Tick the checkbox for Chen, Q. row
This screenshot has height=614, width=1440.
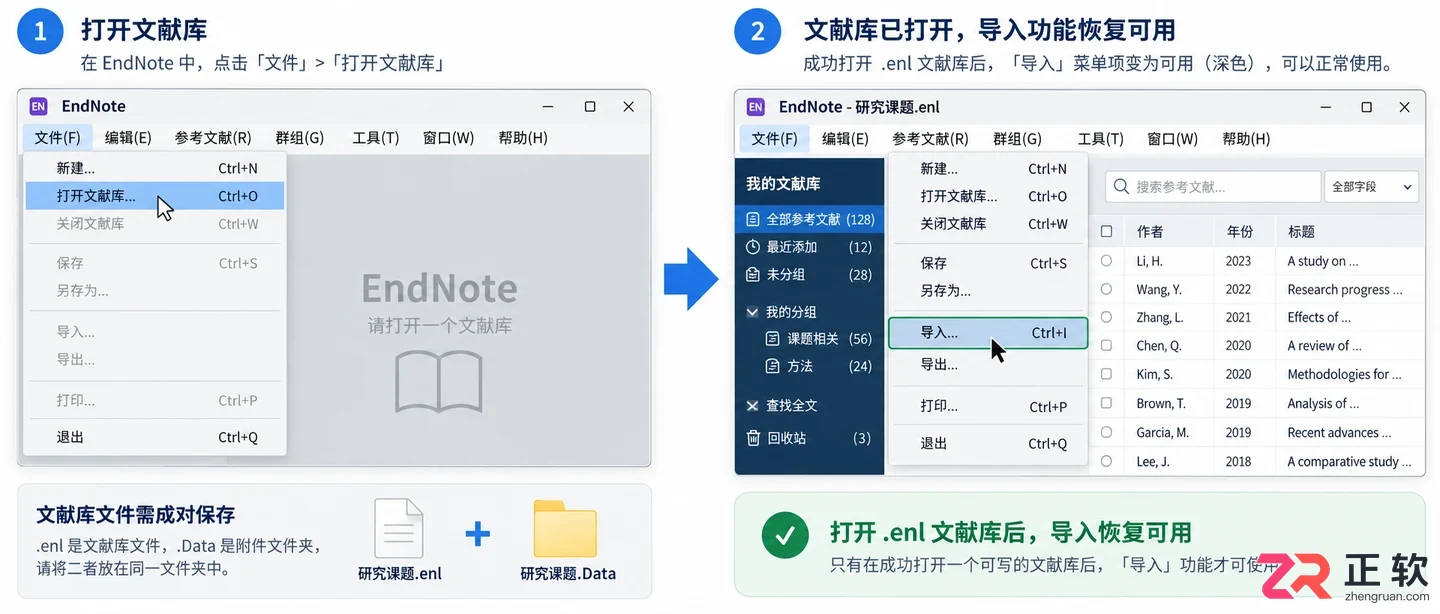coord(1106,345)
